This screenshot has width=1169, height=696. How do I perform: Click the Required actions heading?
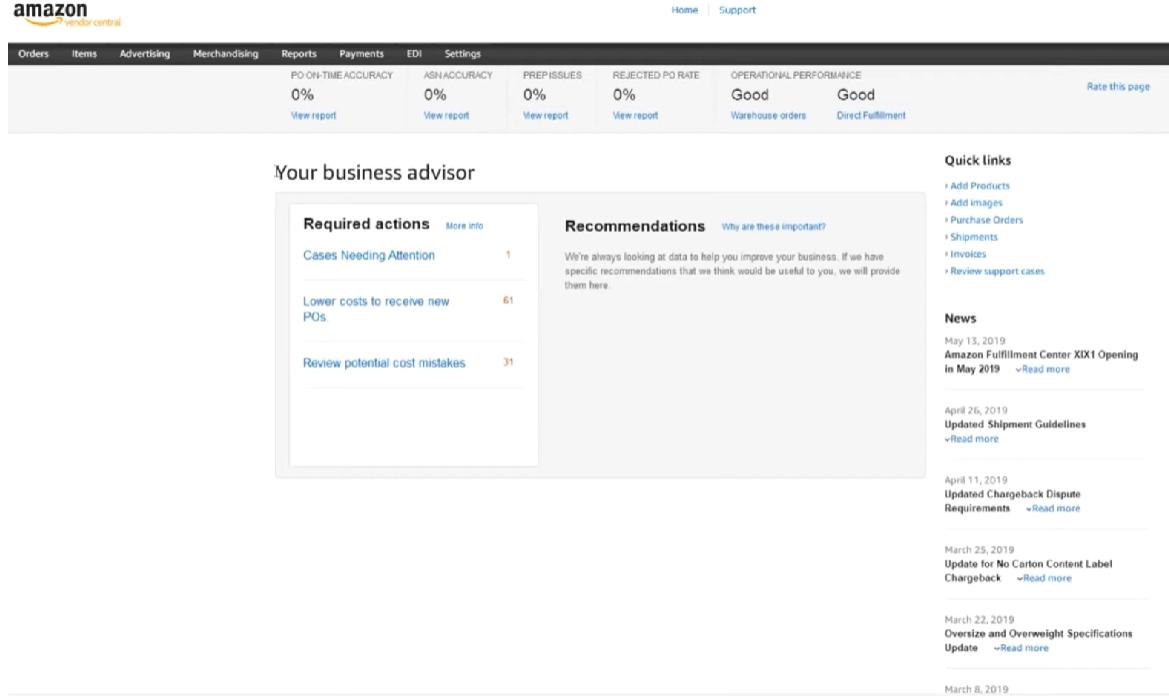[x=366, y=224]
